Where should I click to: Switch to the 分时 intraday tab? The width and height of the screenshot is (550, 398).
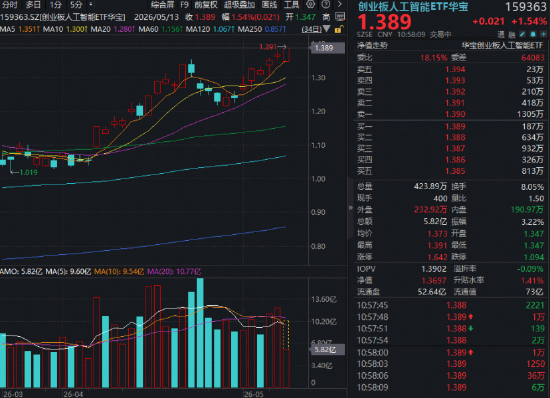9,5
